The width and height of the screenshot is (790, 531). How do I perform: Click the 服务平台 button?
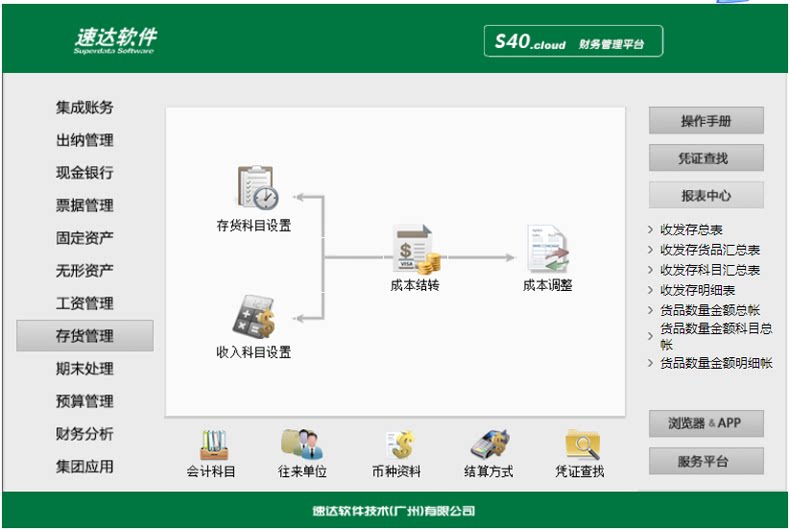click(x=706, y=461)
